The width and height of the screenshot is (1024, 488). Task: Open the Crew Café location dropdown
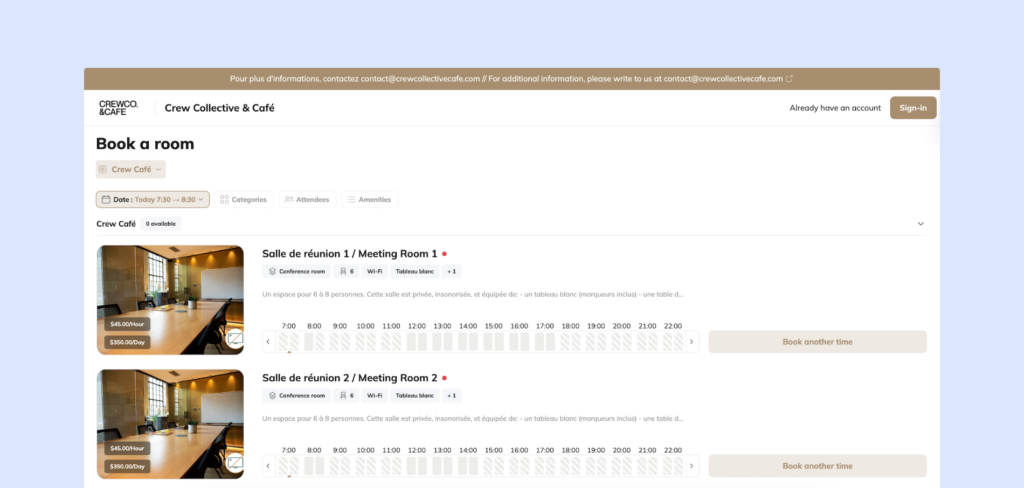[131, 170]
